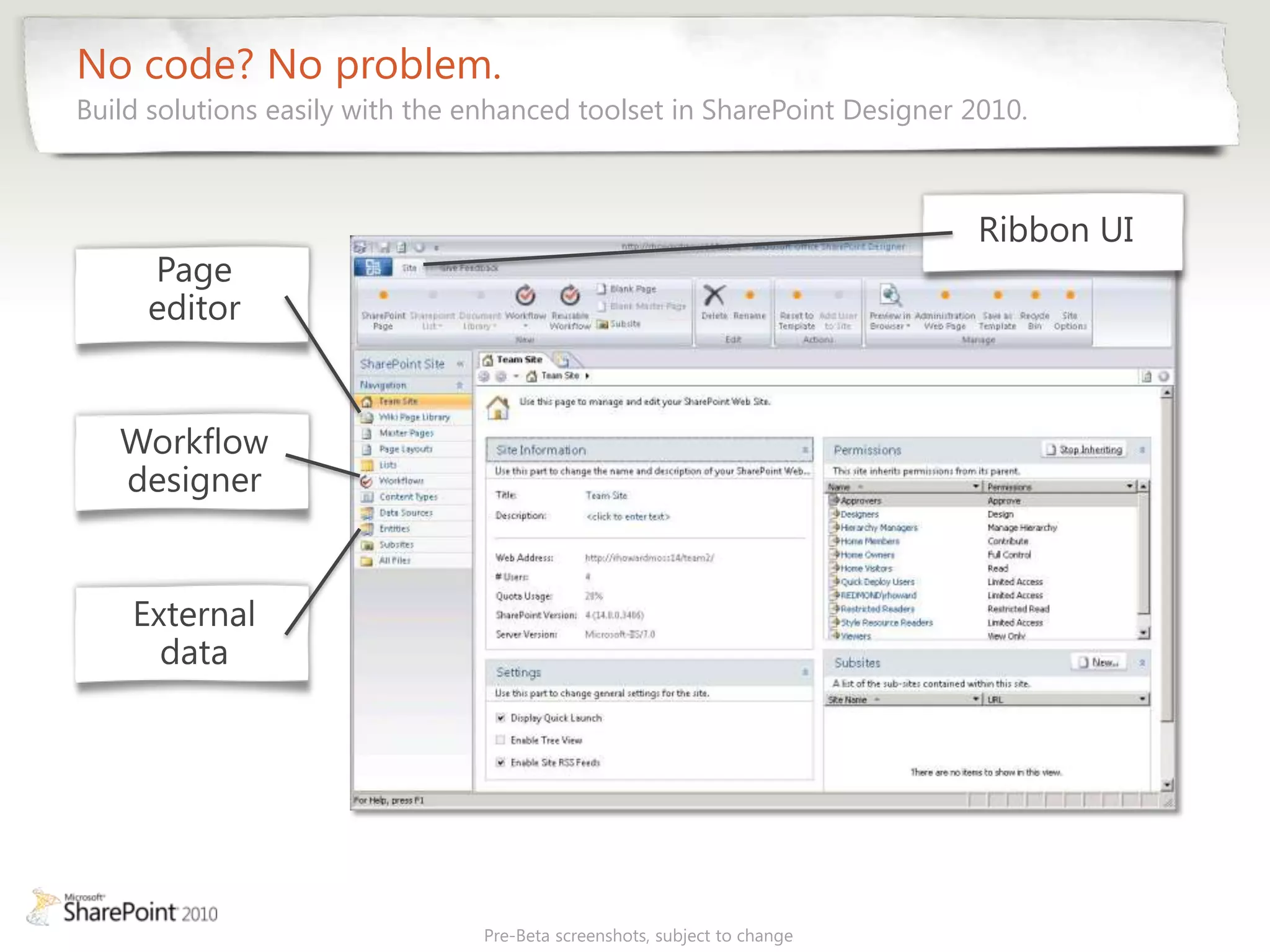This screenshot has height=952, width=1270.
Task: Open Master Pages in Navigation
Action: coord(414,433)
